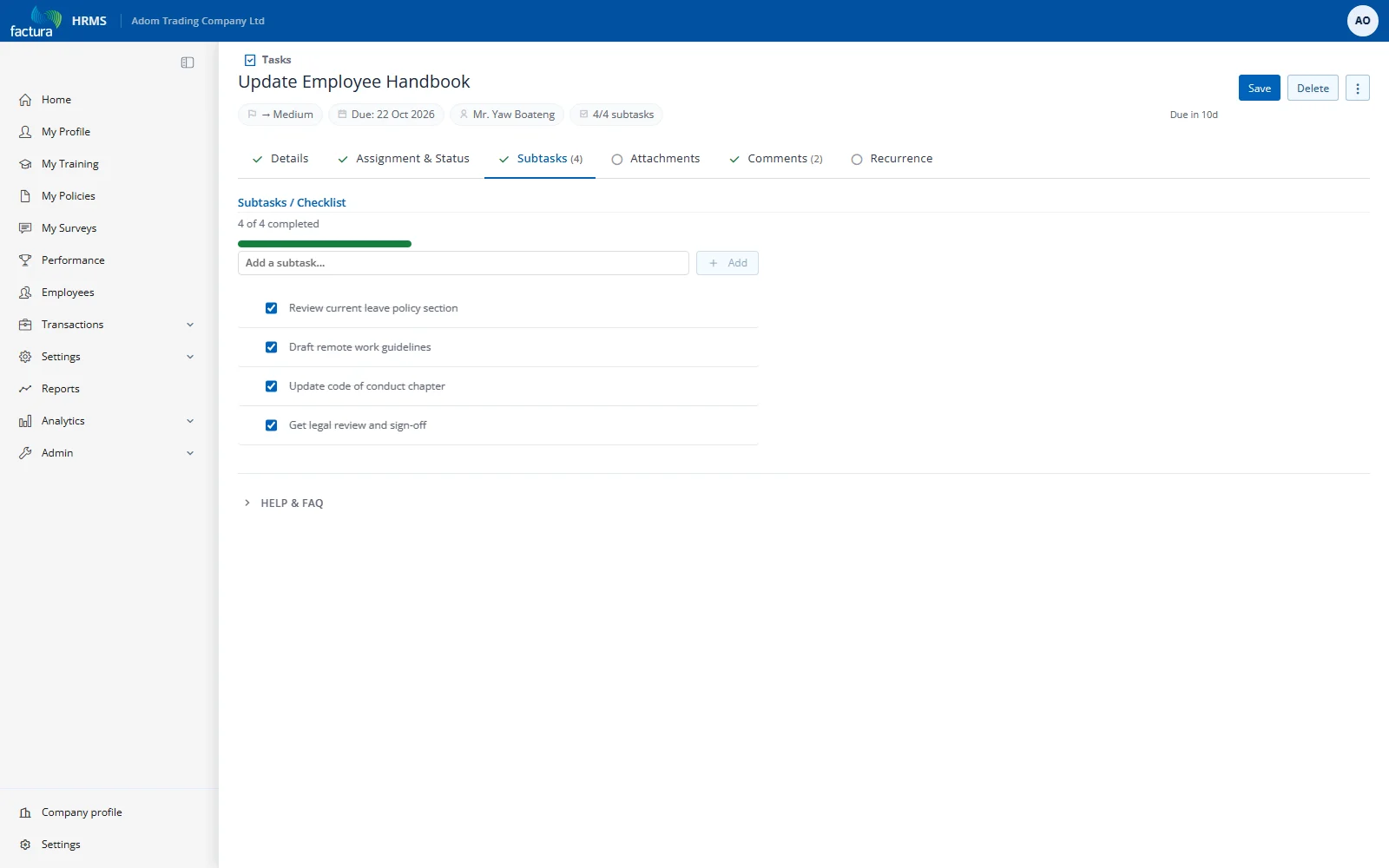Click the Update Employee Handbook title

354,82
